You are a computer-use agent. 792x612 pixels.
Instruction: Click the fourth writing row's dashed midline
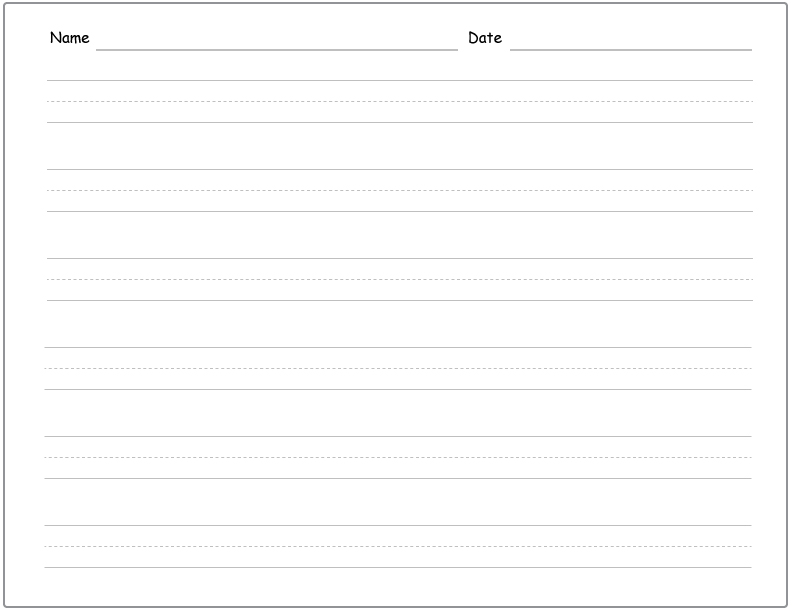coord(398,369)
